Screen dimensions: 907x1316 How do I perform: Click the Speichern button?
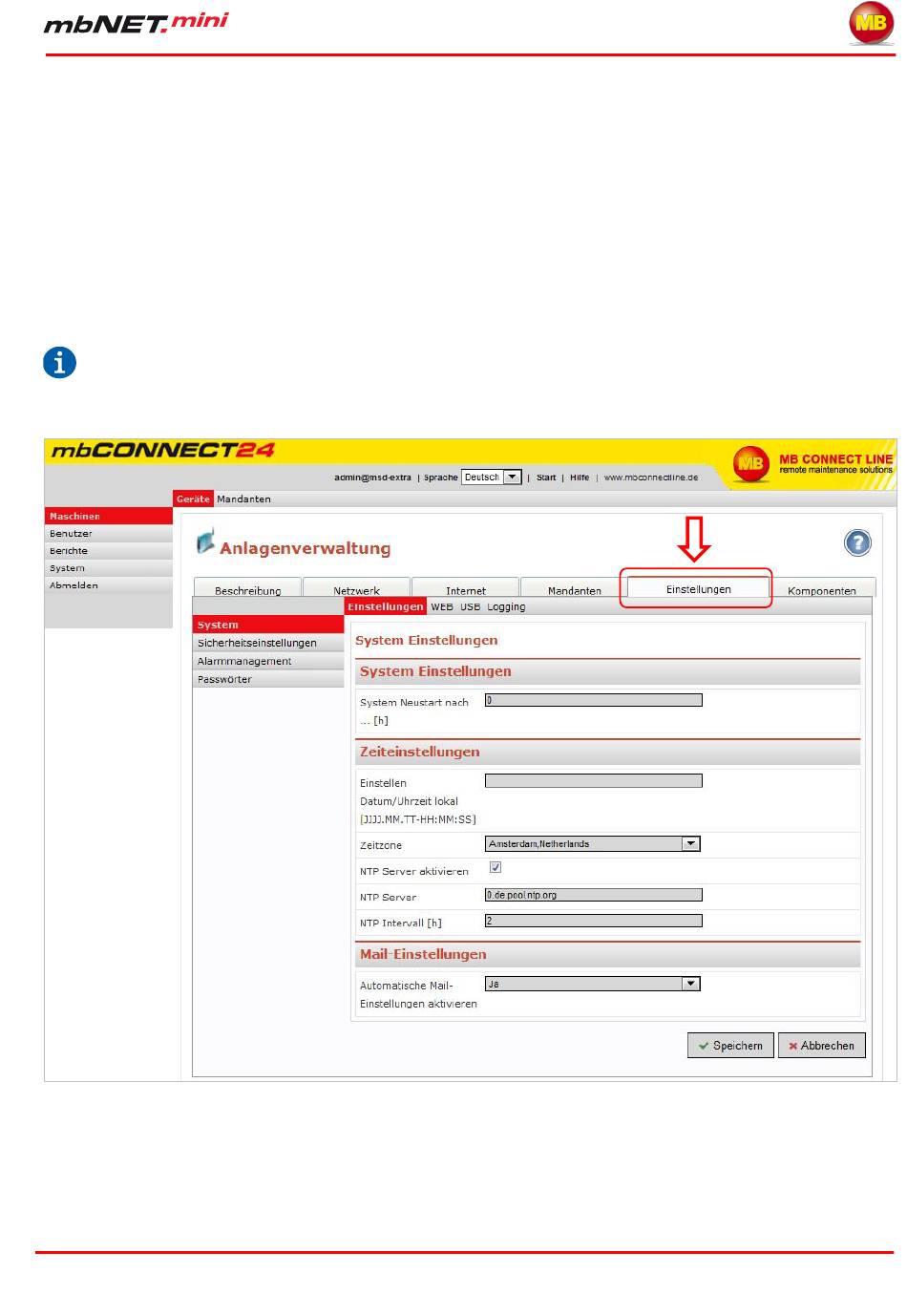pyautogui.click(x=730, y=1046)
